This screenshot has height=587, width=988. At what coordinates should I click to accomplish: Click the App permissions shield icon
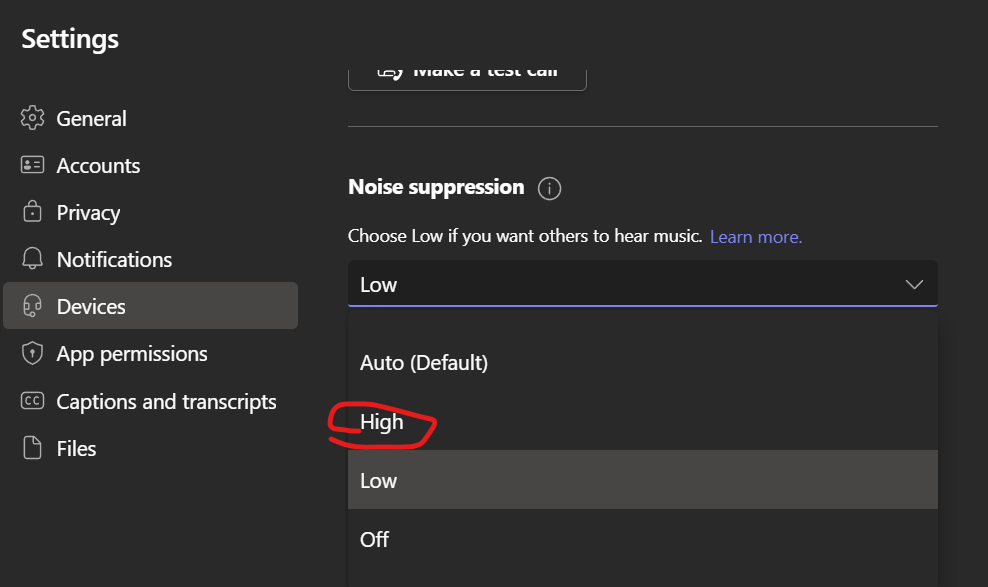tap(32, 353)
